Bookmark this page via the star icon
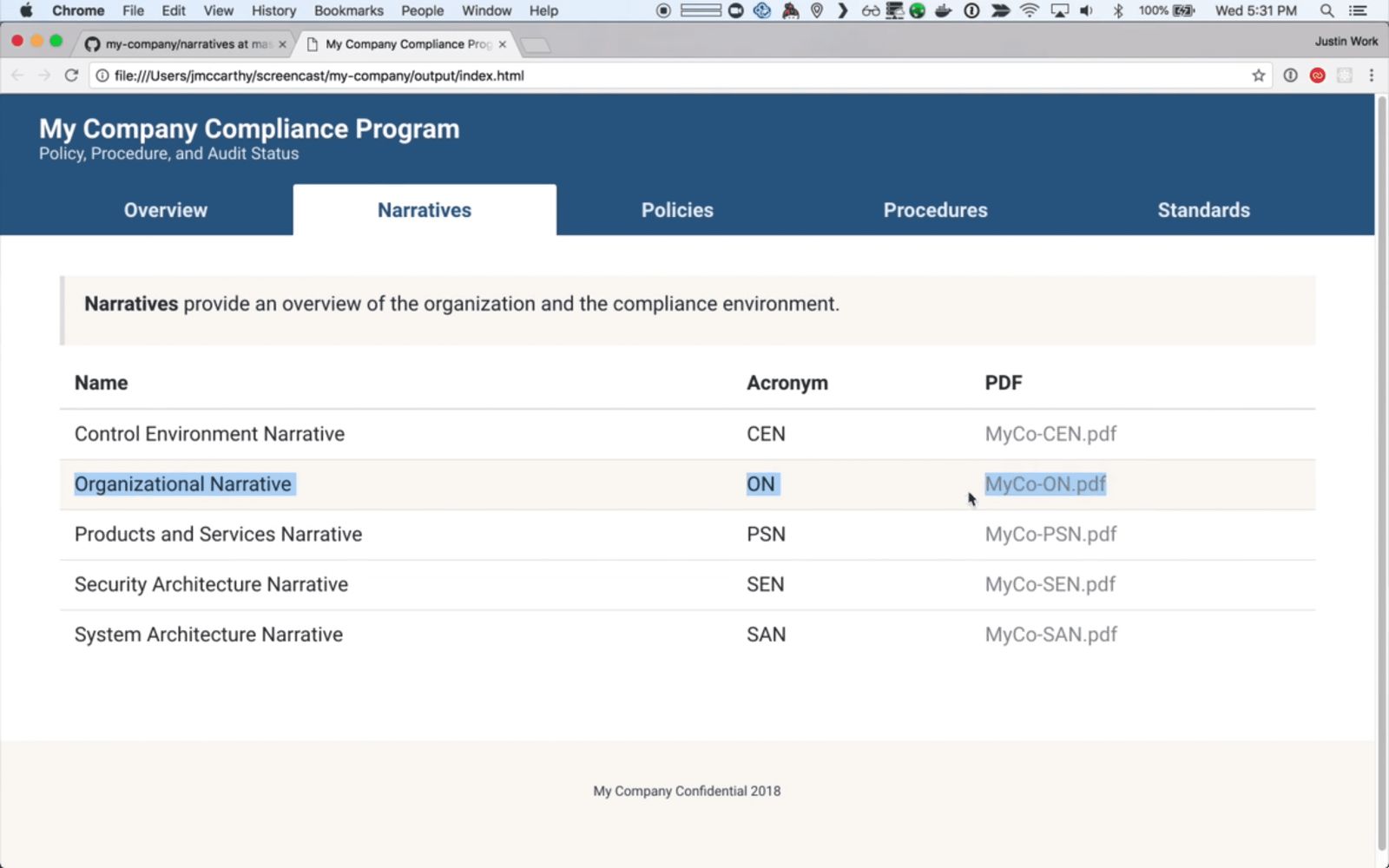 (x=1258, y=75)
